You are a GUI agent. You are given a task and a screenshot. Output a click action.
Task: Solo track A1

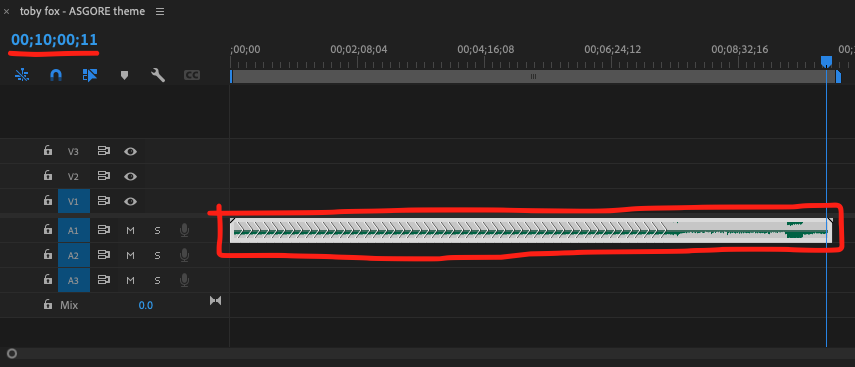click(158, 231)
